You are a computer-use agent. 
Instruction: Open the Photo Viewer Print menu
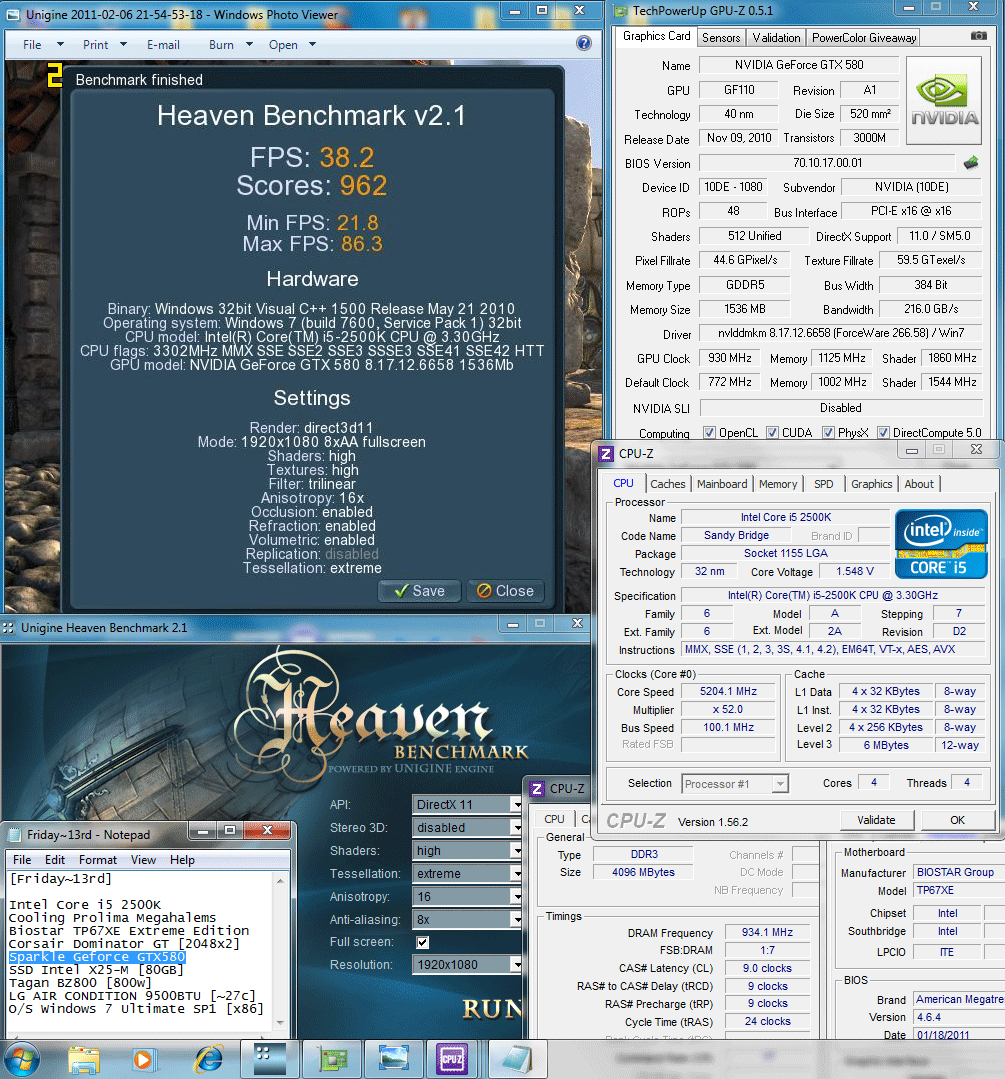coord(105,45)
